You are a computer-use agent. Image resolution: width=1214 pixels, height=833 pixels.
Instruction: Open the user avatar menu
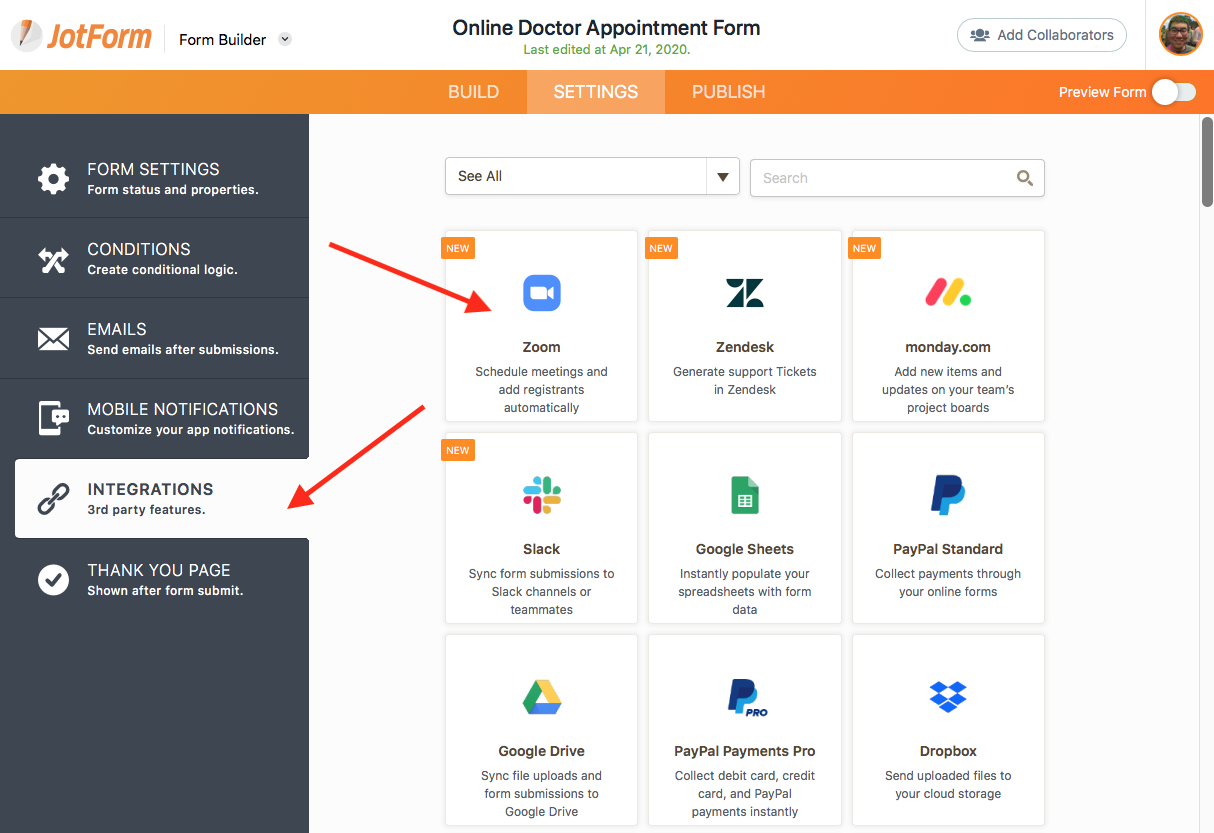click(x=1180, y=34)
